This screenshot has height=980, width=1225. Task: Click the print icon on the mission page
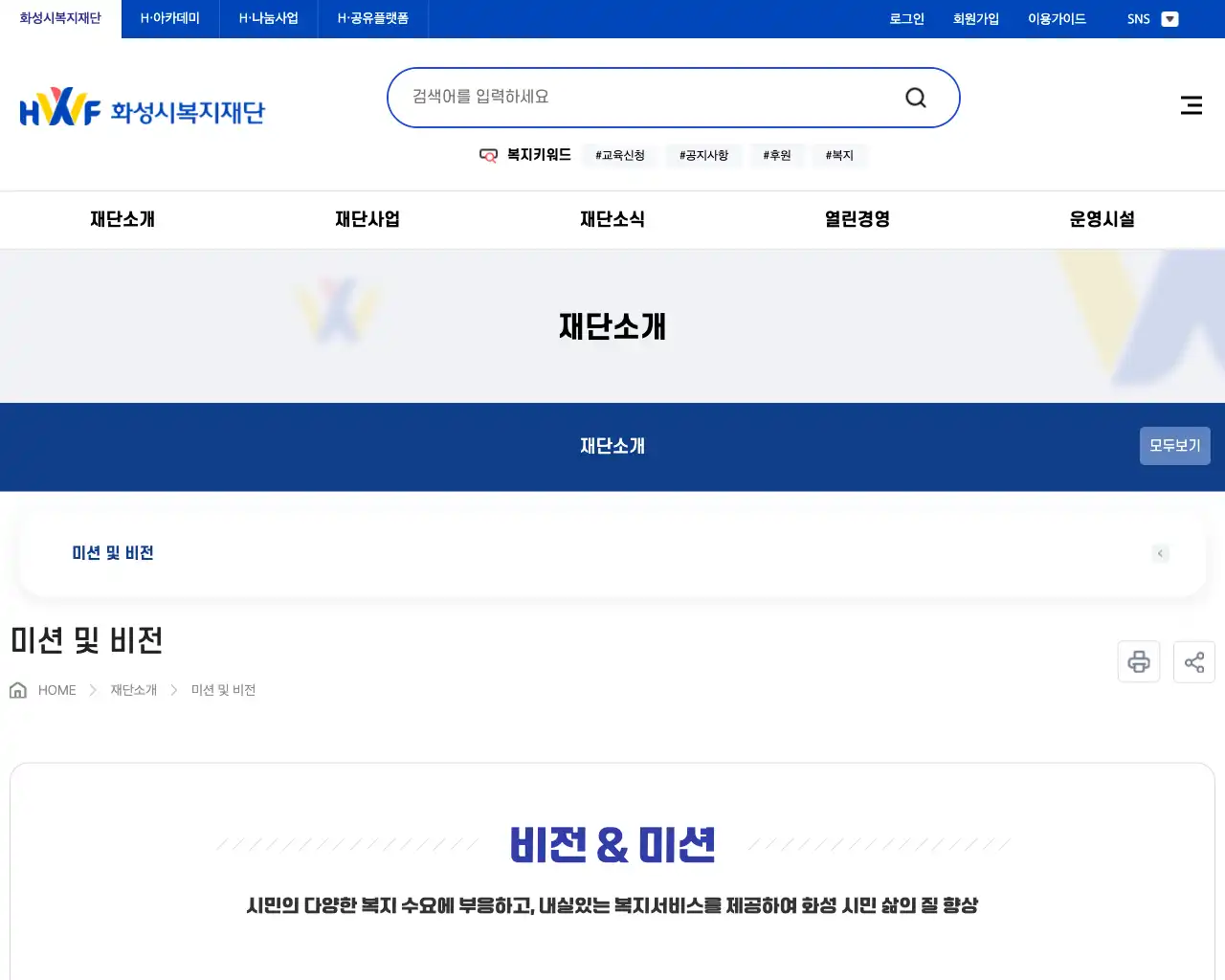coord(1138,661)
